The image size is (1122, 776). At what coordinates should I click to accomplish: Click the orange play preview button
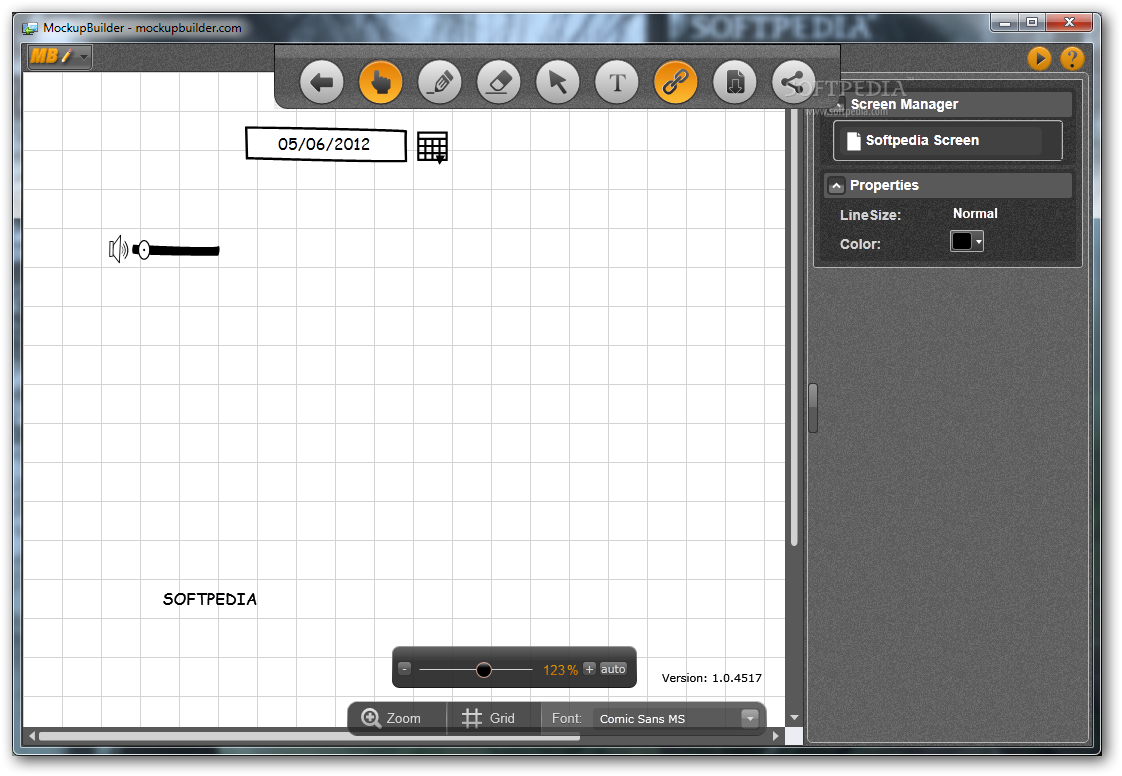click(1039, 58)
